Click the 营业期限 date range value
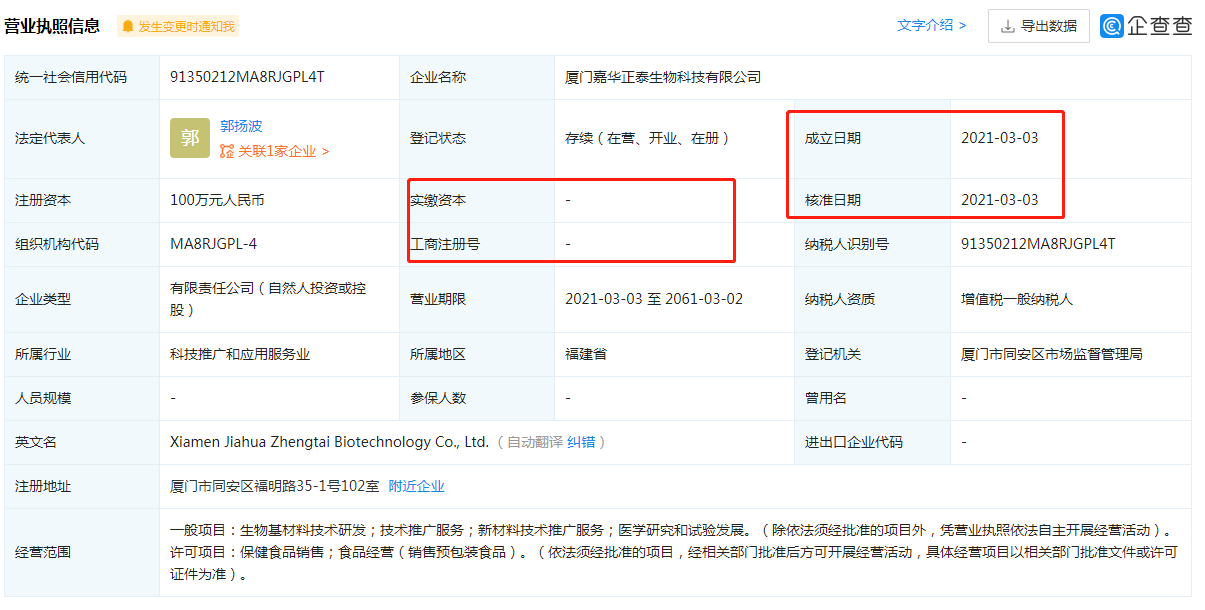 coord(653,299)
